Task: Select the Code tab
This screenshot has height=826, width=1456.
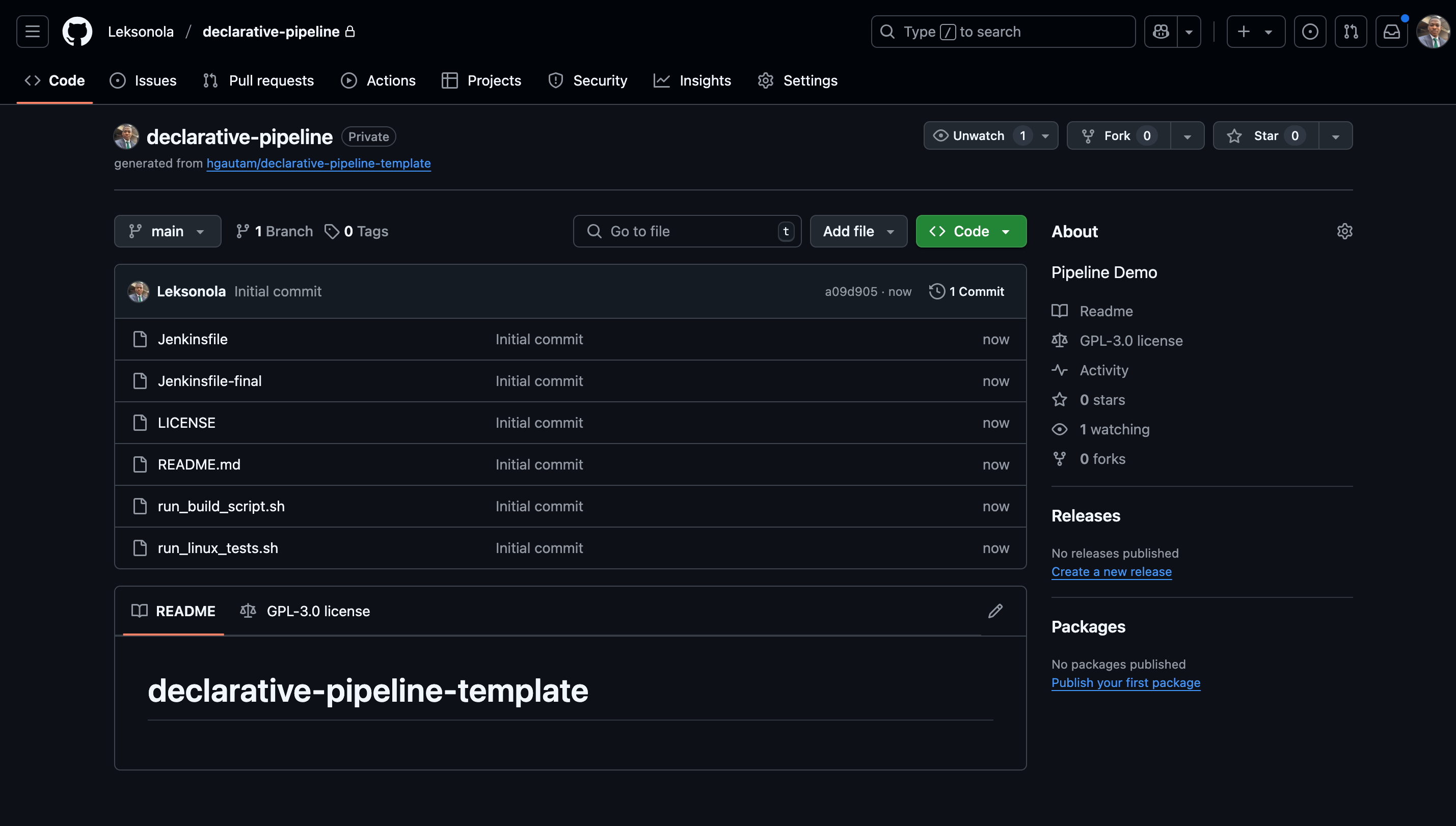Action: tap(55, 80)
